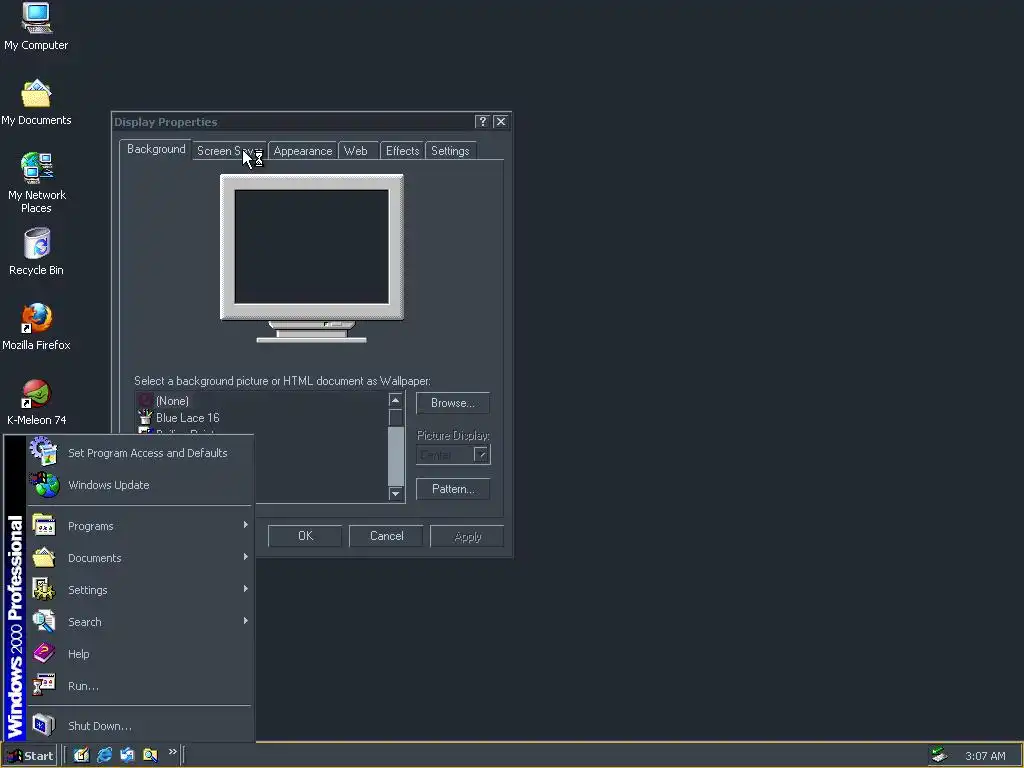Expand Programs submenu in Start menu

139,526
